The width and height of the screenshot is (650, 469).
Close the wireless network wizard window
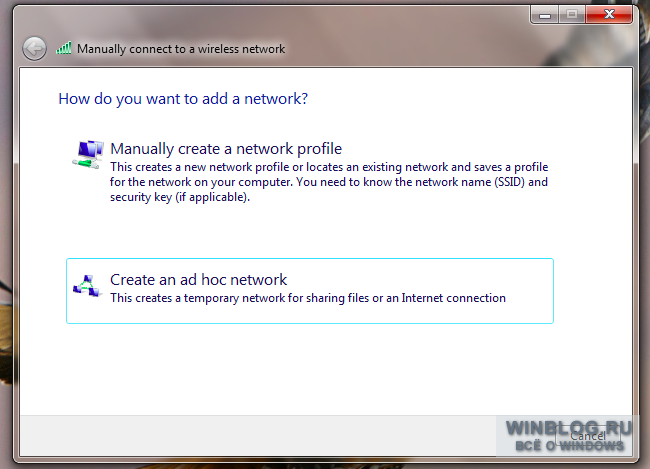609,15
